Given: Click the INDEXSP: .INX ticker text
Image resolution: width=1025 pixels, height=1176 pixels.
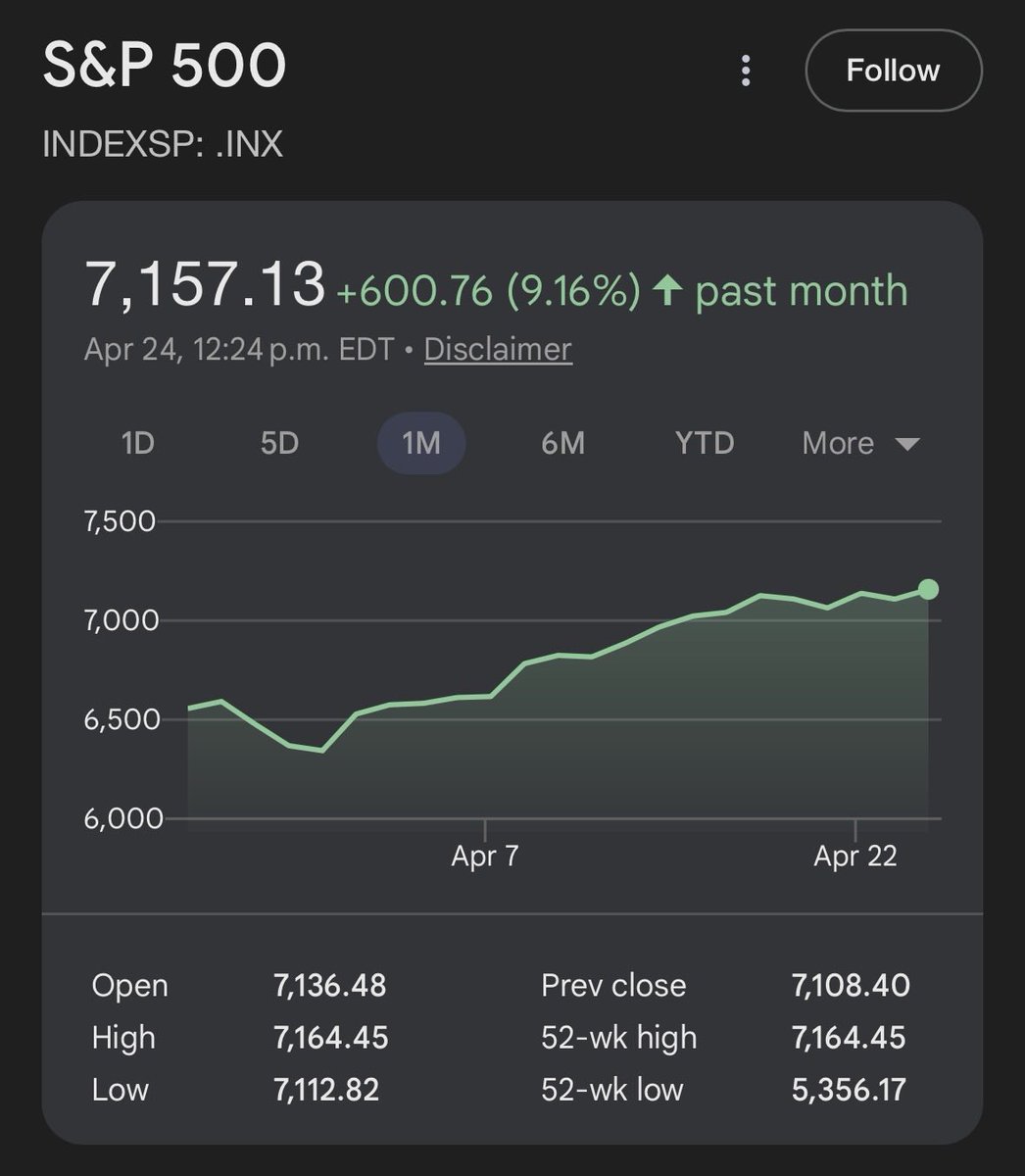Looking at the screenshot, I should (163, 144).
